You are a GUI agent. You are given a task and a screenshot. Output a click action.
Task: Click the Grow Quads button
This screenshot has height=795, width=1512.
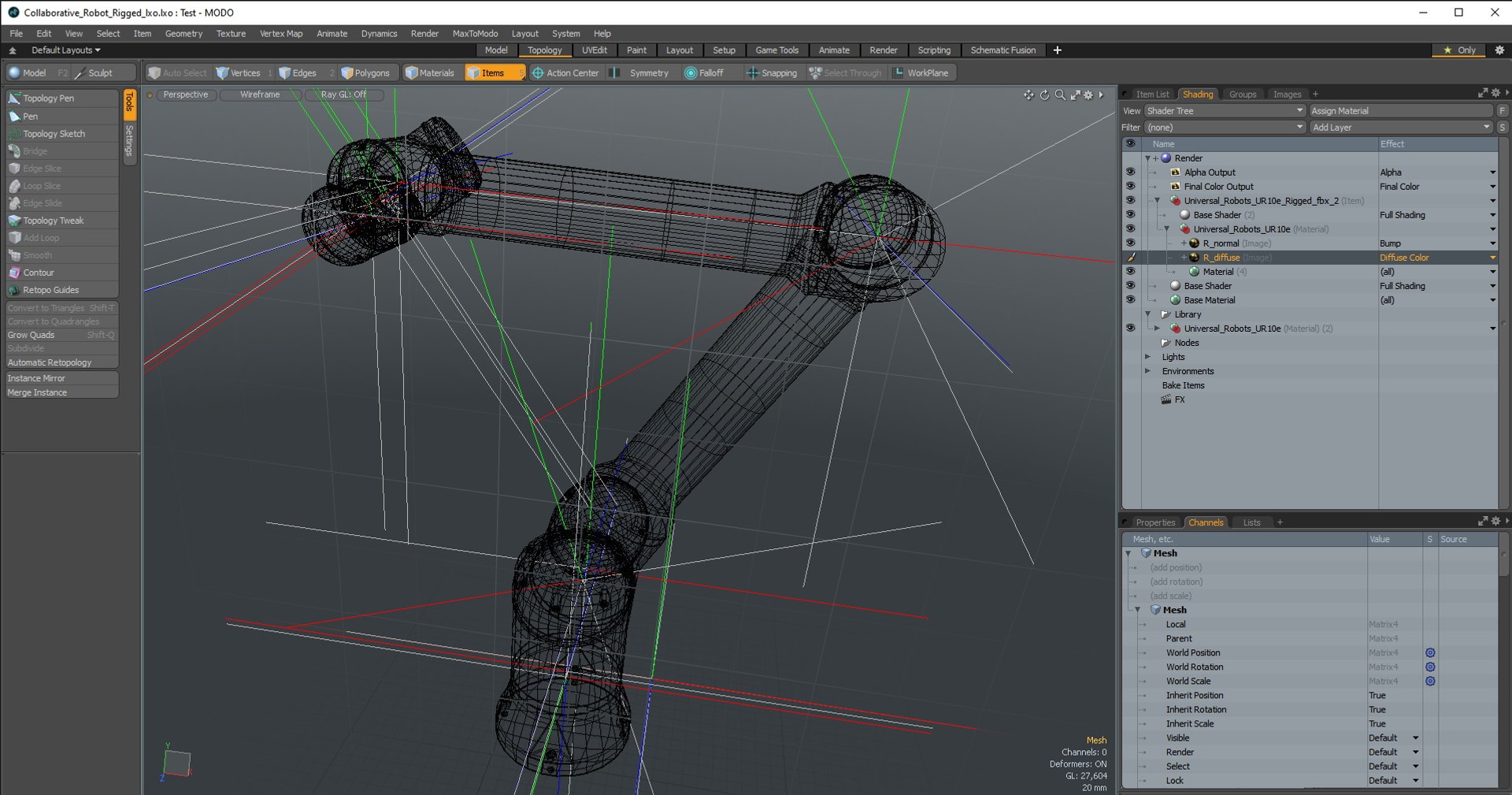(61, 335)
